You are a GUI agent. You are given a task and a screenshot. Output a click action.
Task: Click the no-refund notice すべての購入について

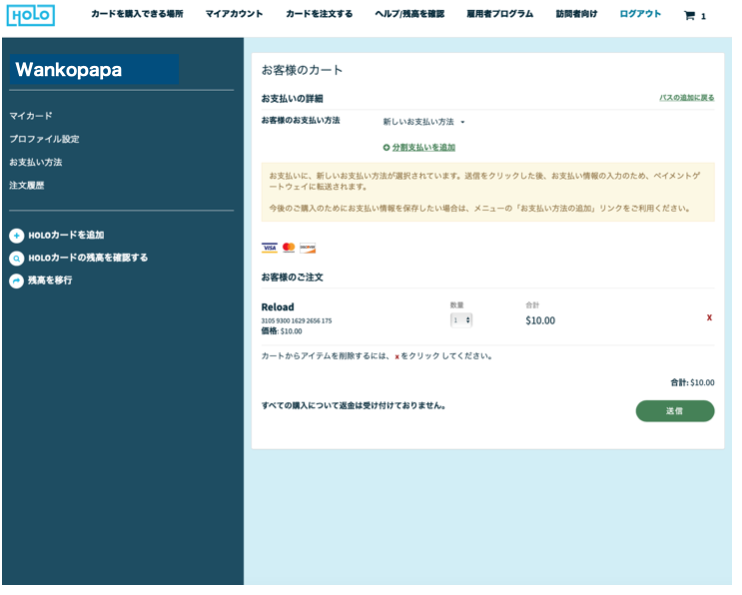pos(353,406)
